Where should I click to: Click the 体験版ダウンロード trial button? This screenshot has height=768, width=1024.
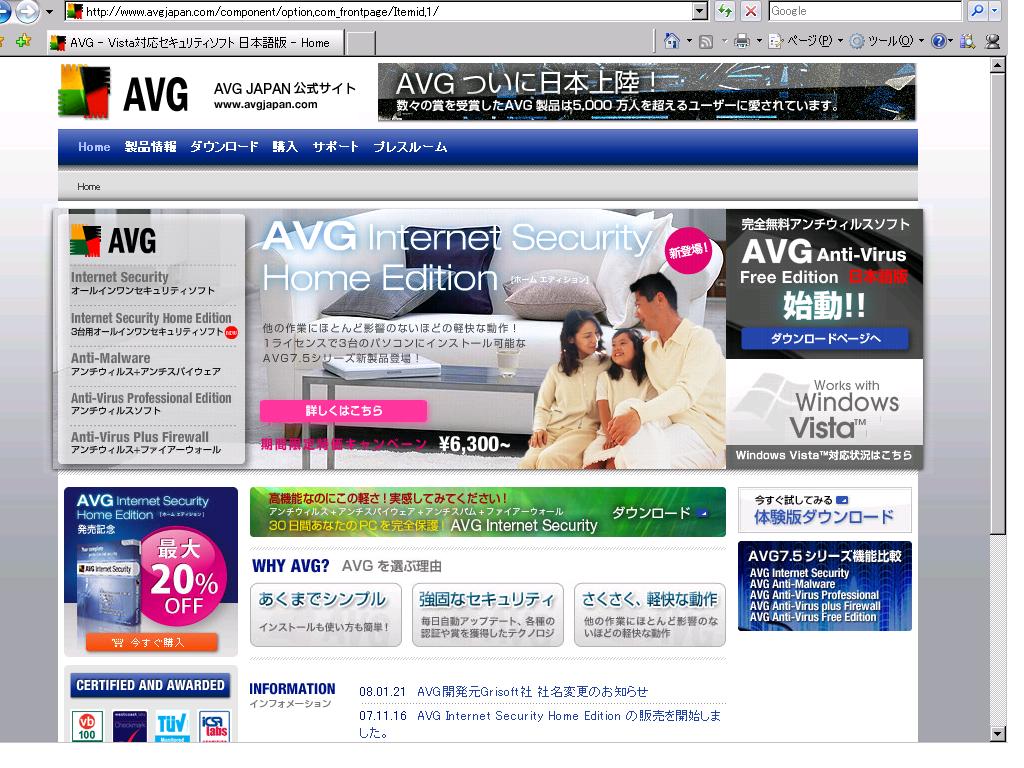click(x=824, y=510)
